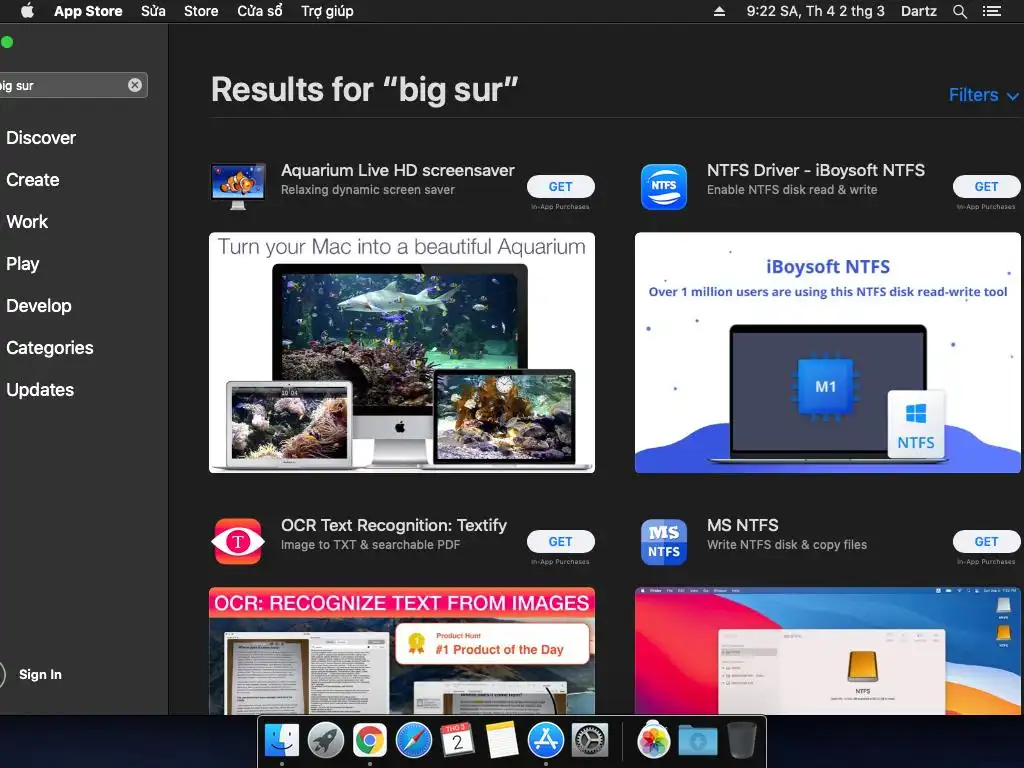Clear the search field with the X icon
This screenshot has height=768, width=1024.
pyautogui.click(x=135, y=85)
